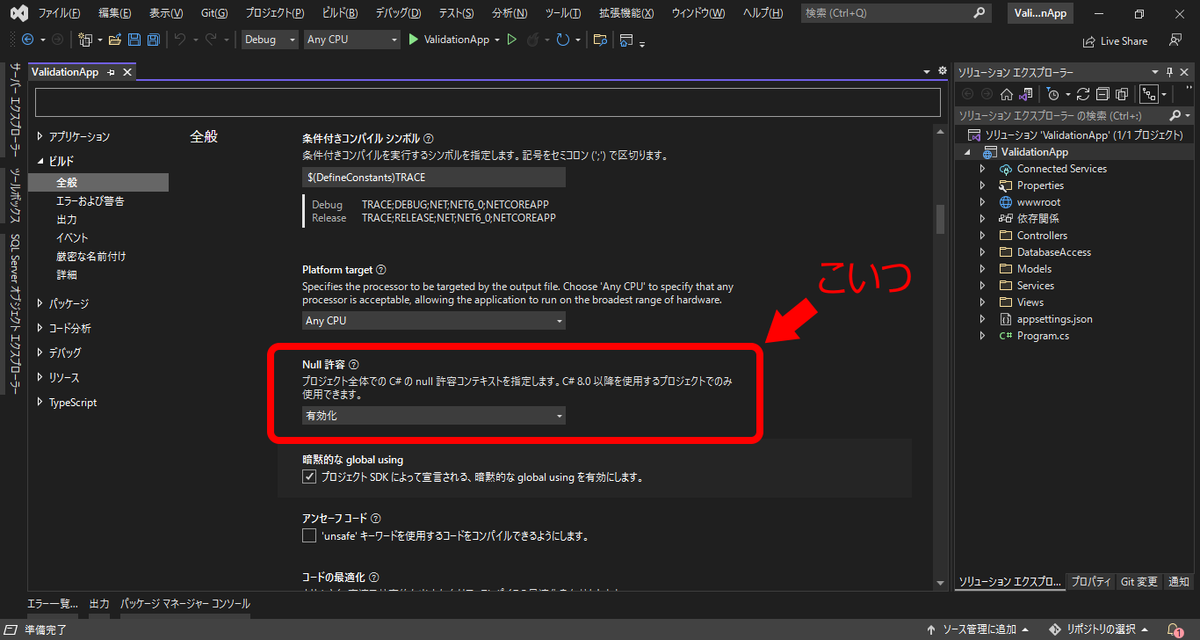Switch to the プロパティ bottom tab

(x=1091, y=582)
